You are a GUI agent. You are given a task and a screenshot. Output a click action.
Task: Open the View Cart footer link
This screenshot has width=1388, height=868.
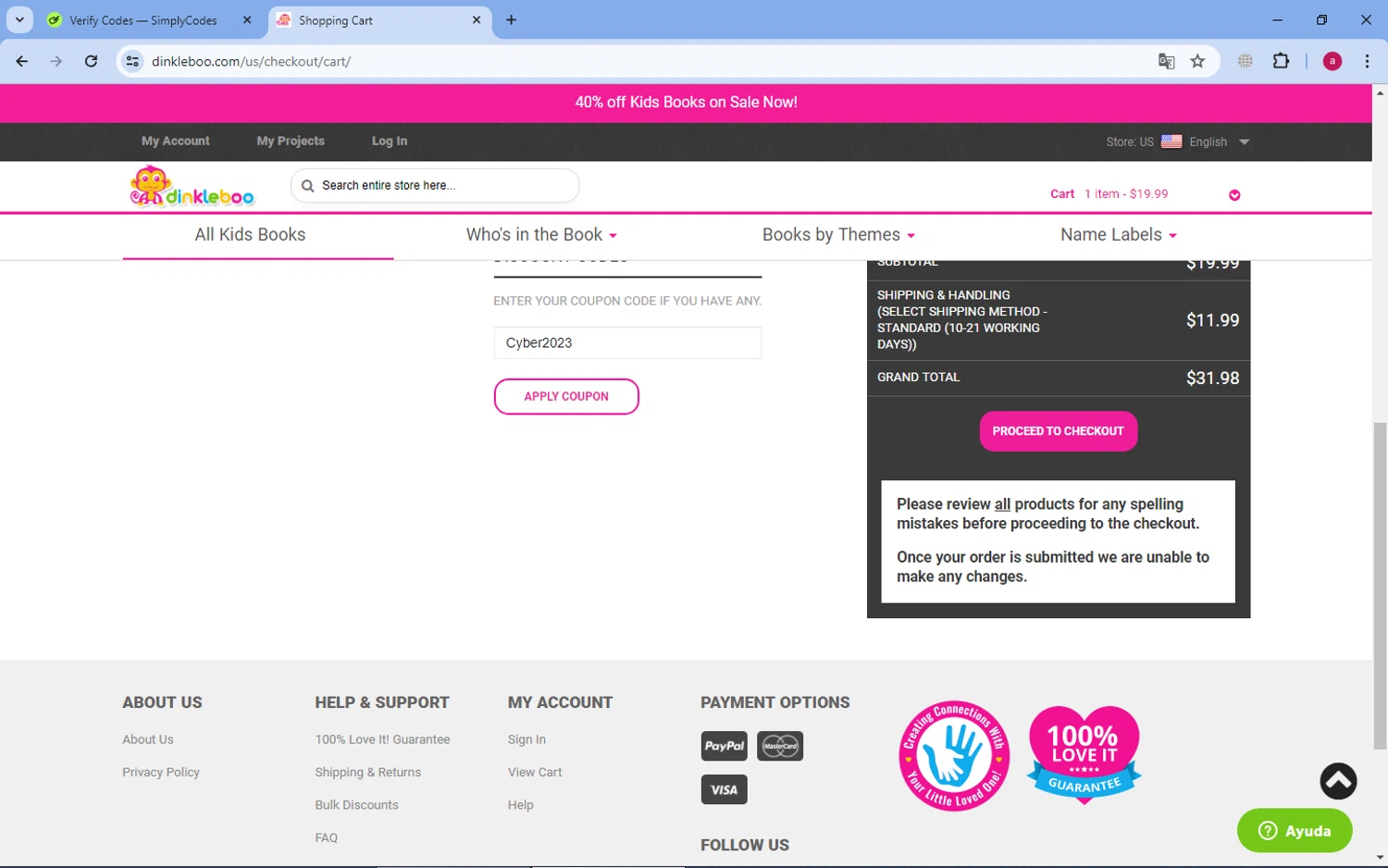[535, 772]
